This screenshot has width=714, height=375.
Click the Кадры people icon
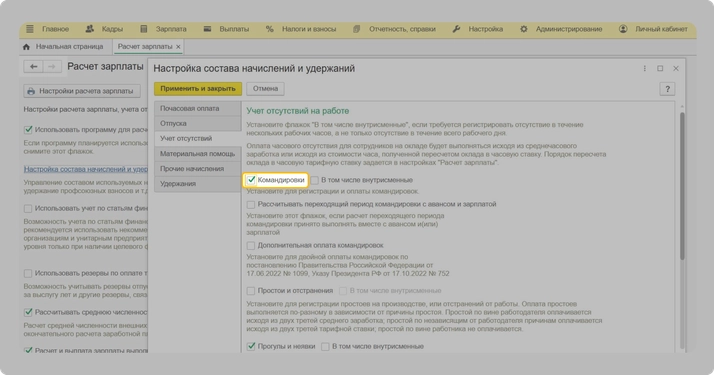tap(90, 29)
